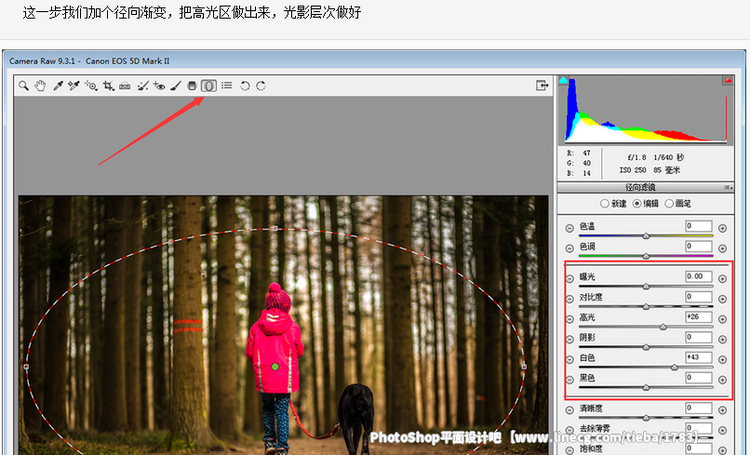Click the 曝光 value field showing 0.00

[x=698, y=277]
